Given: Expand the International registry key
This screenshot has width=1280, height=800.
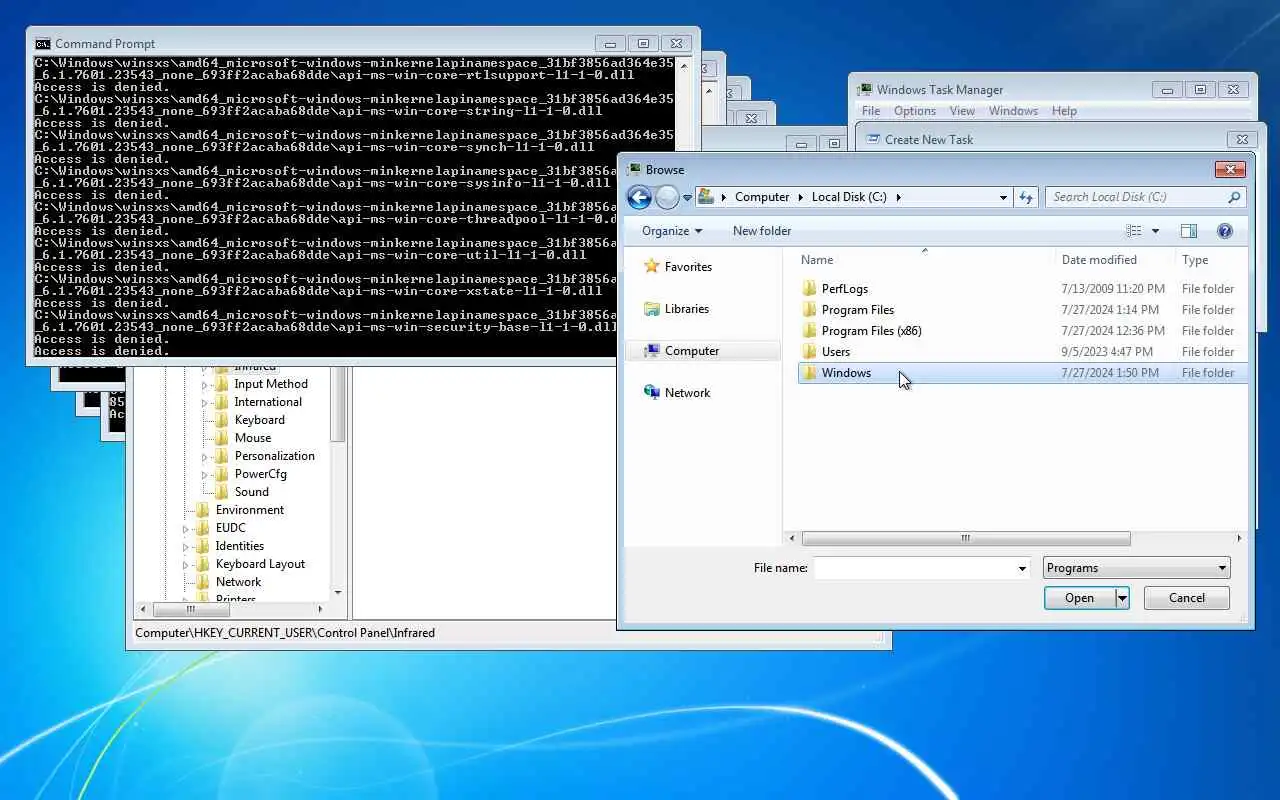Looking at the screenshot, I should point(205,403).
